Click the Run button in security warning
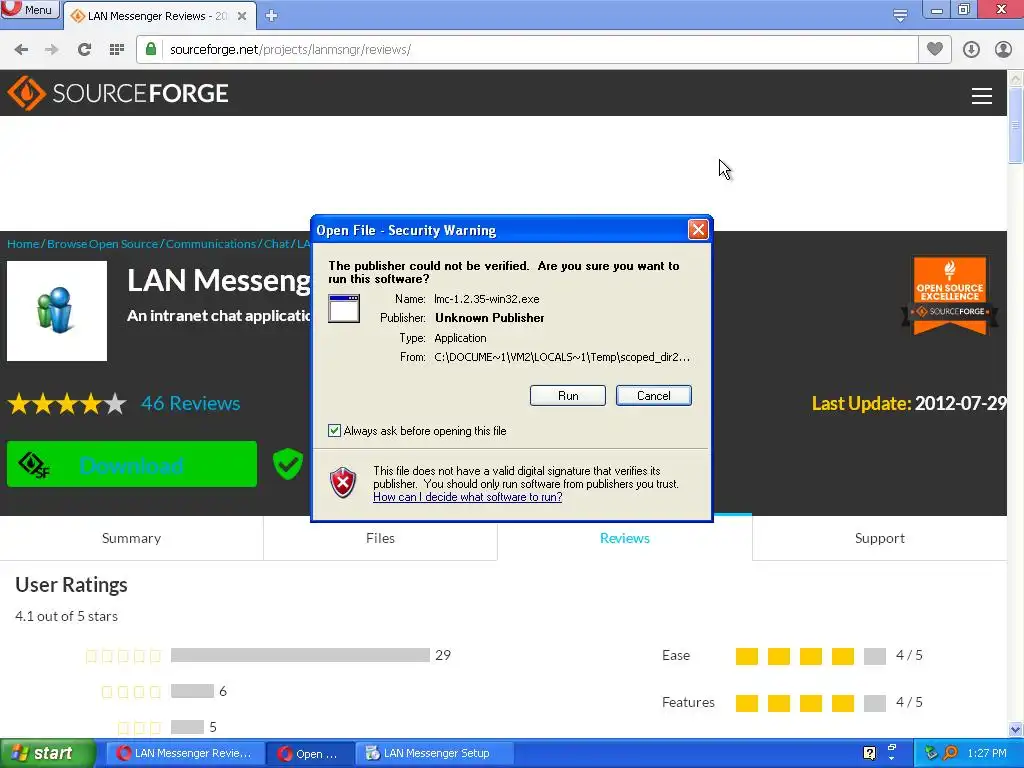Image resolution: width=1024 pixels, height=768 pixels. coord(568,396)
